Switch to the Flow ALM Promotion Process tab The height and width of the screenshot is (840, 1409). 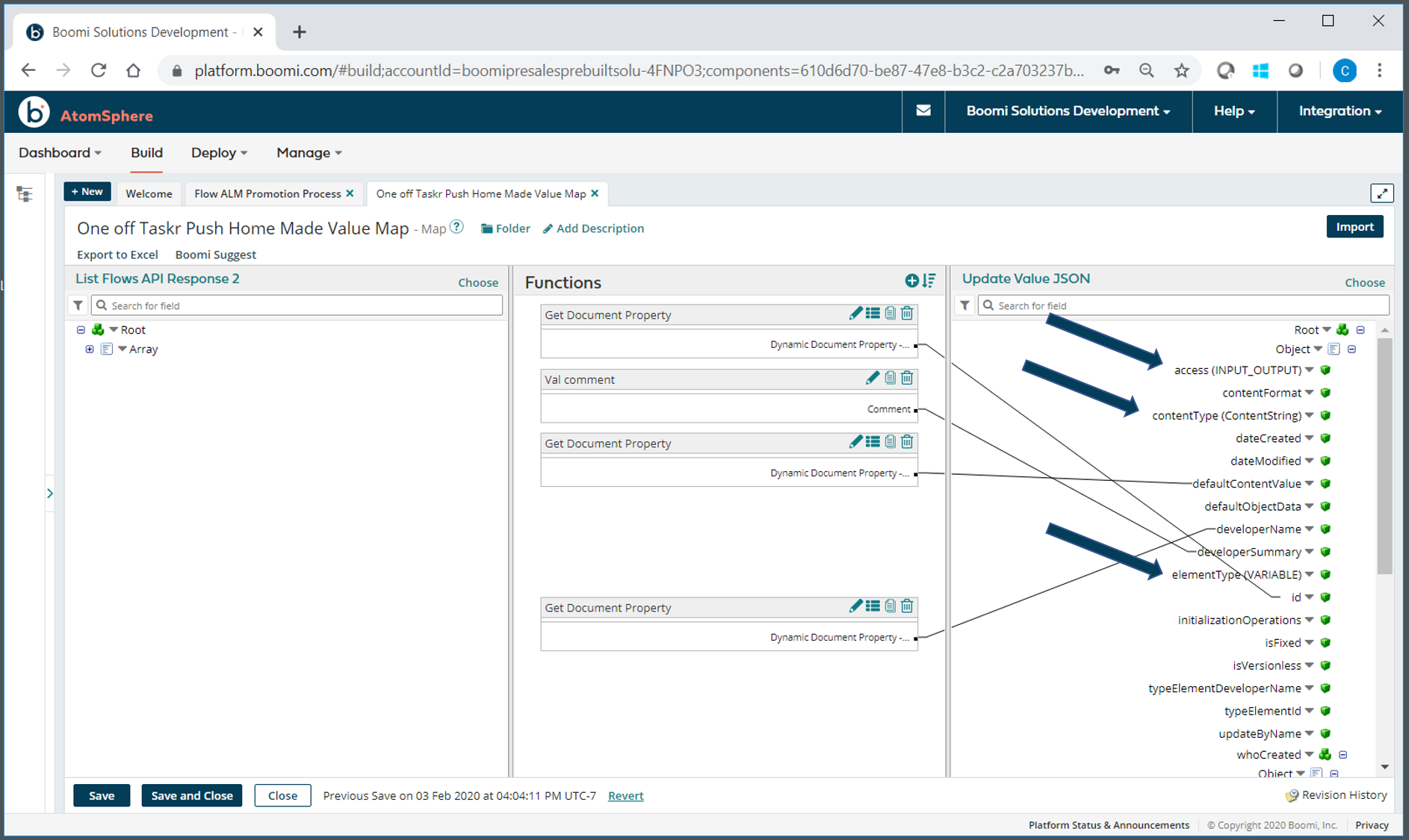265,193
